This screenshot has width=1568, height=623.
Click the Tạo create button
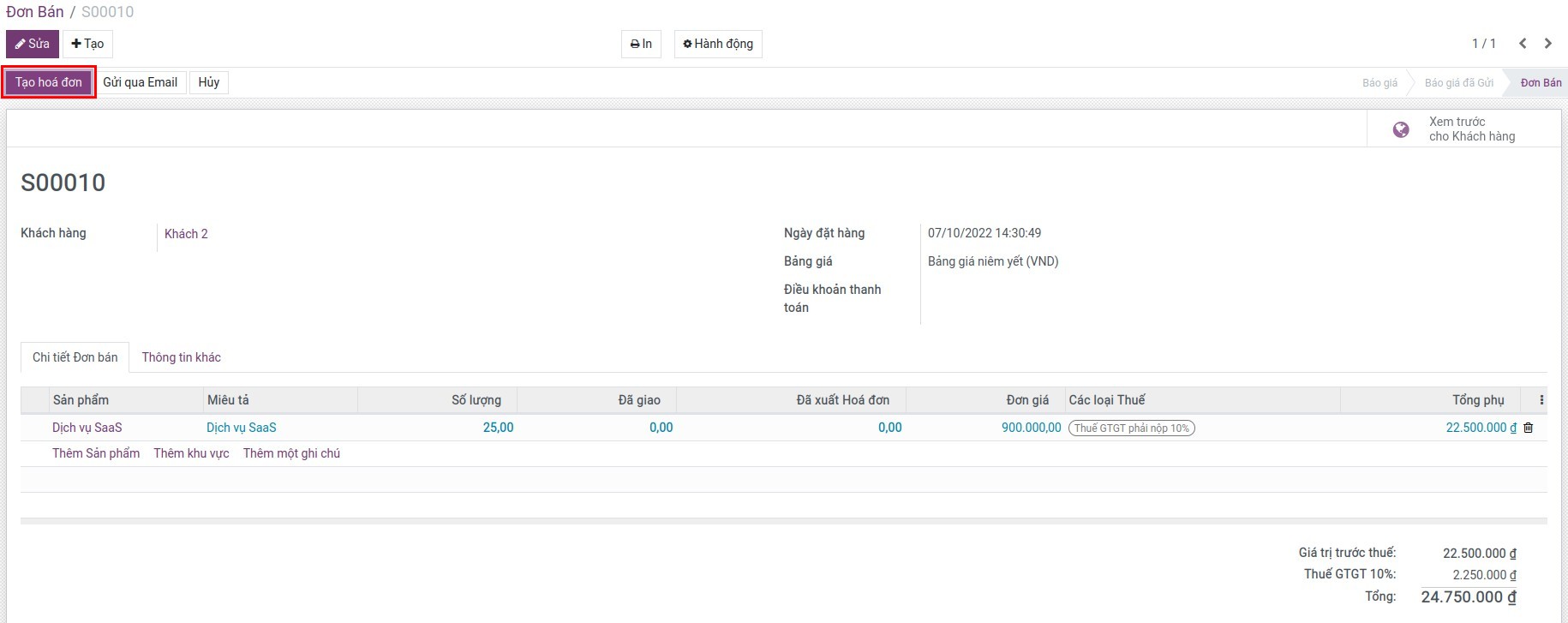pos(87,44)
